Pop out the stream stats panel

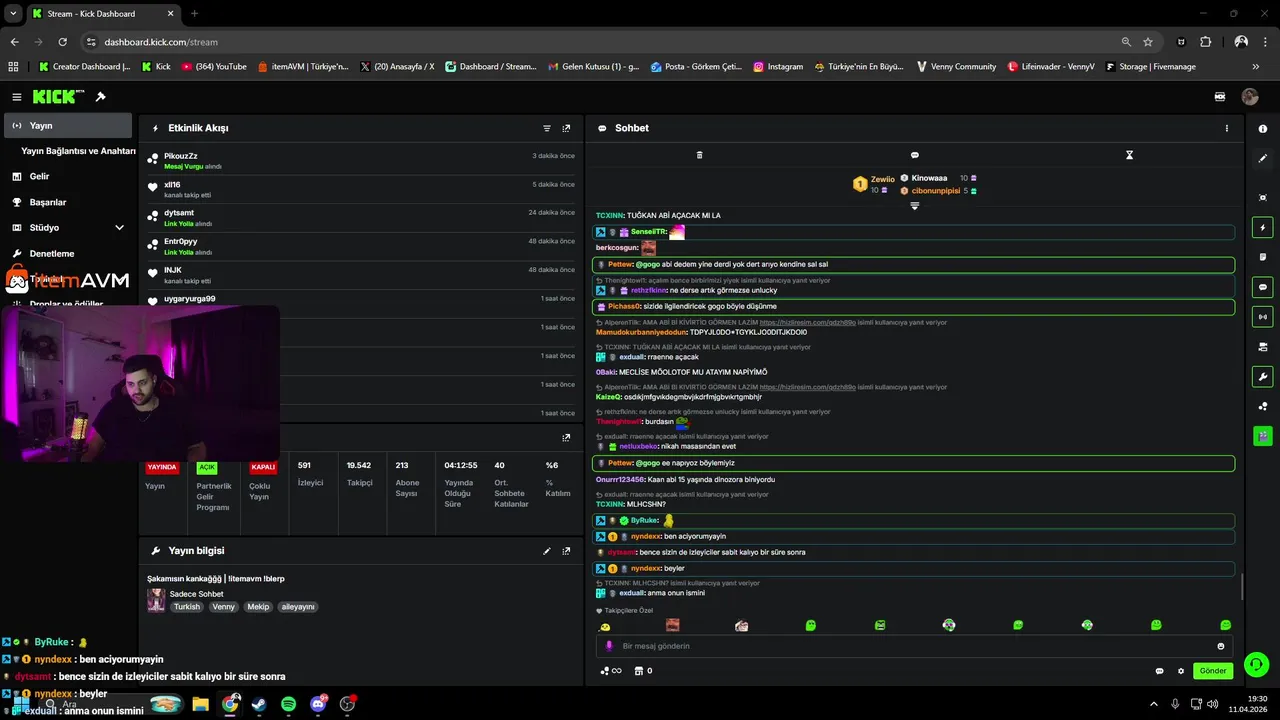click(566, 437)
